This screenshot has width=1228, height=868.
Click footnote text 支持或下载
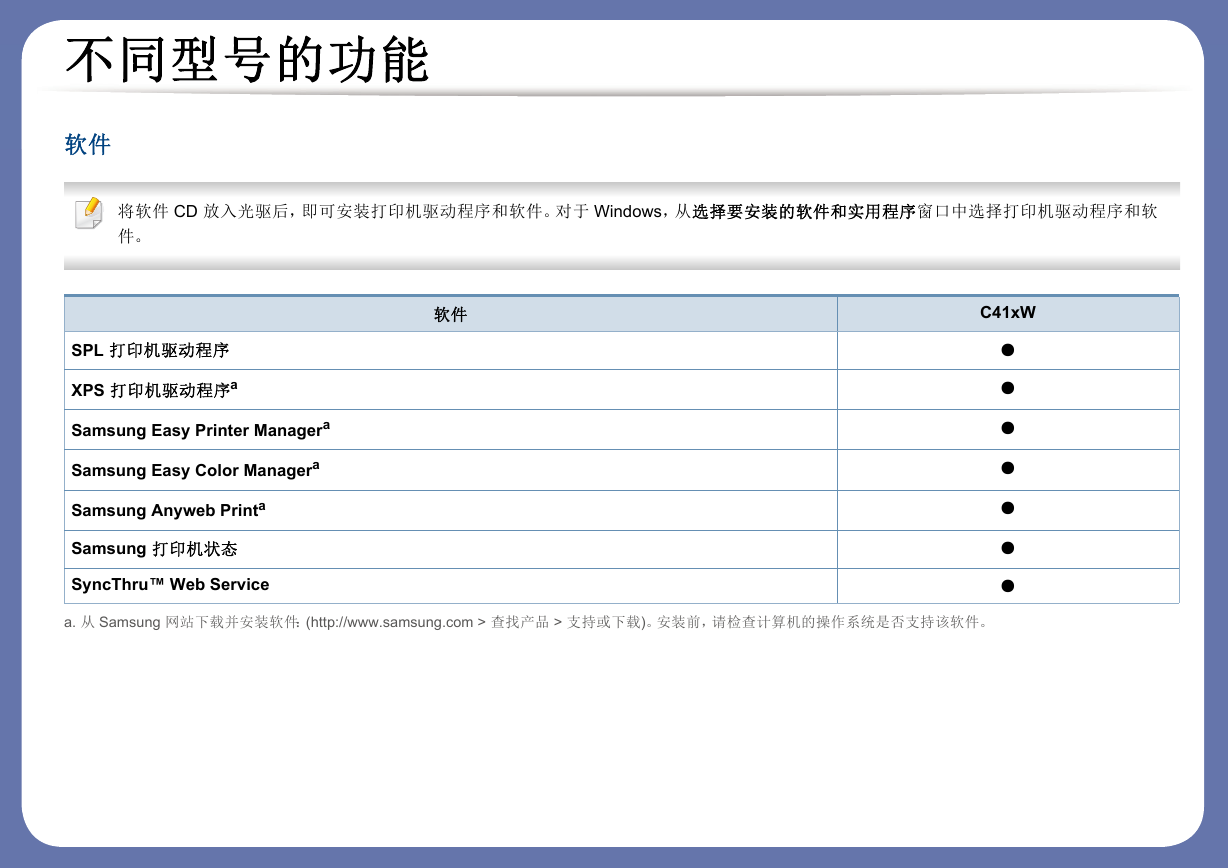(x=603, y=622)
